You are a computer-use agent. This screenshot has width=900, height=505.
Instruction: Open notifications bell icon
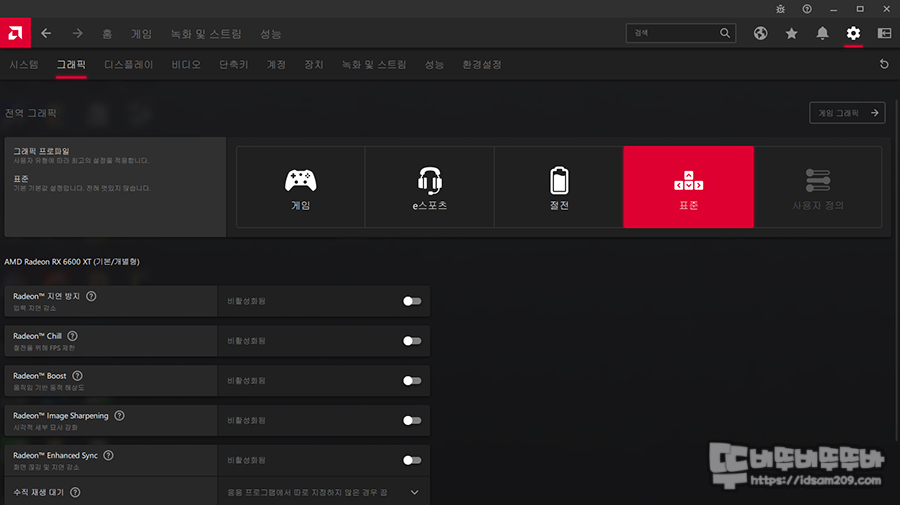click(823, 33)
